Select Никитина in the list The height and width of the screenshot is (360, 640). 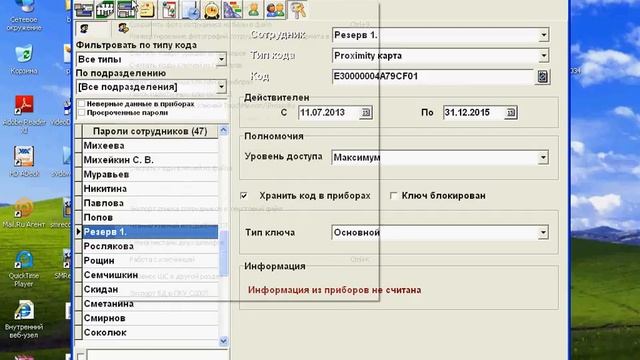coord(150,189)
